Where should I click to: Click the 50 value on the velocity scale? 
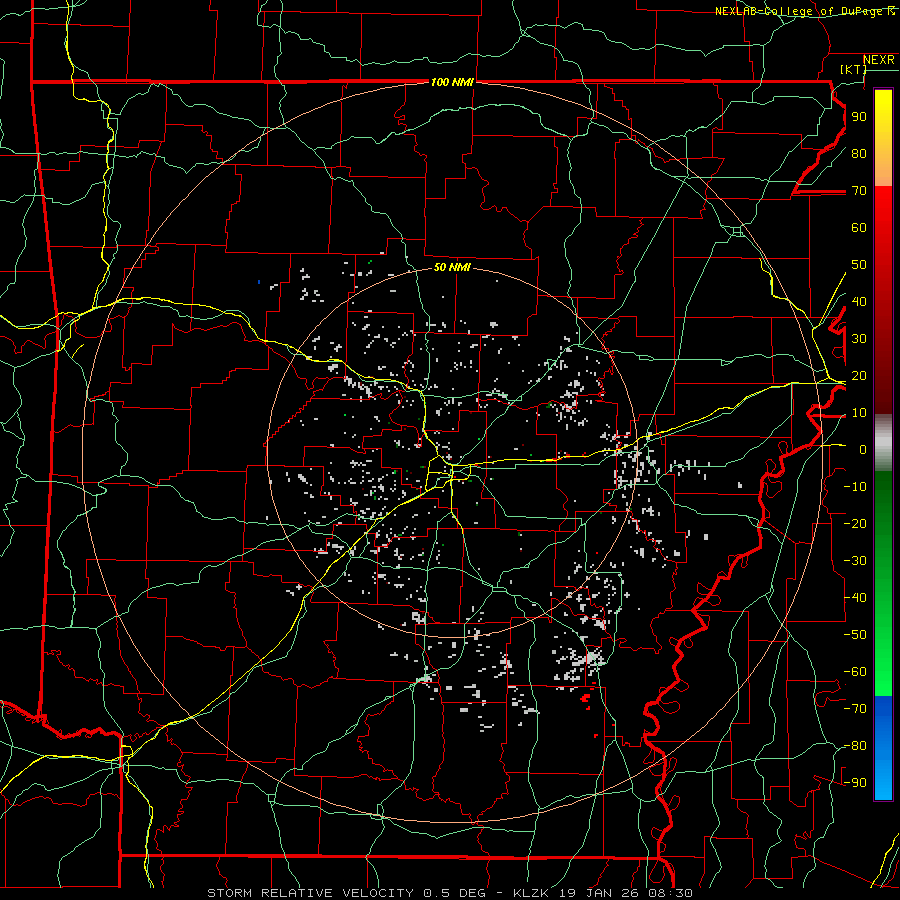coord(859,265)
